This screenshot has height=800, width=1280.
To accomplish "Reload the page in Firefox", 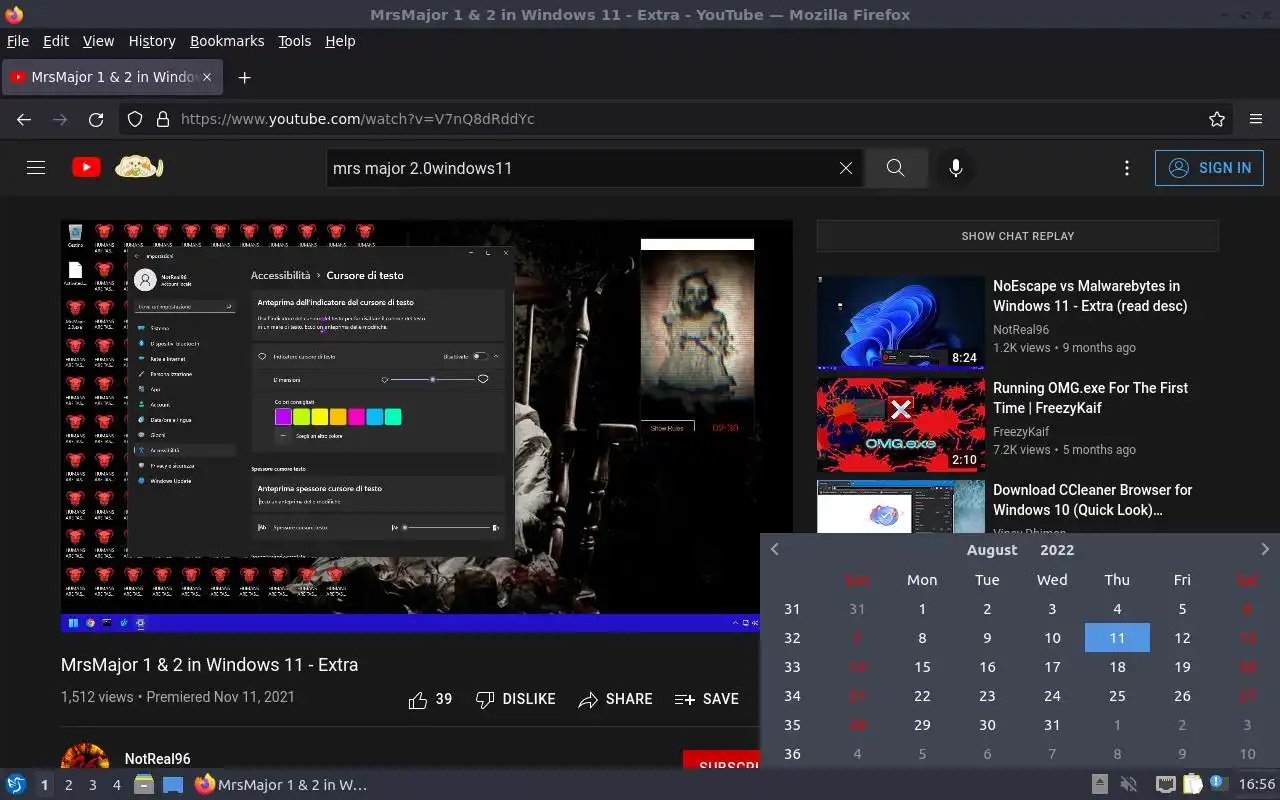I will 96,119.
